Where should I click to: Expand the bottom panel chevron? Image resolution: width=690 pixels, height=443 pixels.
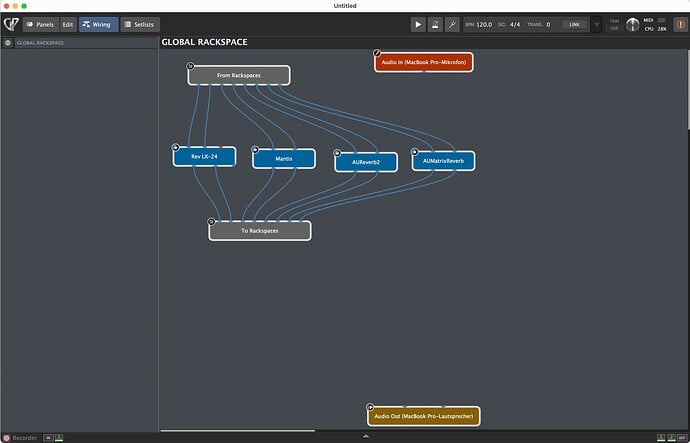(x=365, y=438)
